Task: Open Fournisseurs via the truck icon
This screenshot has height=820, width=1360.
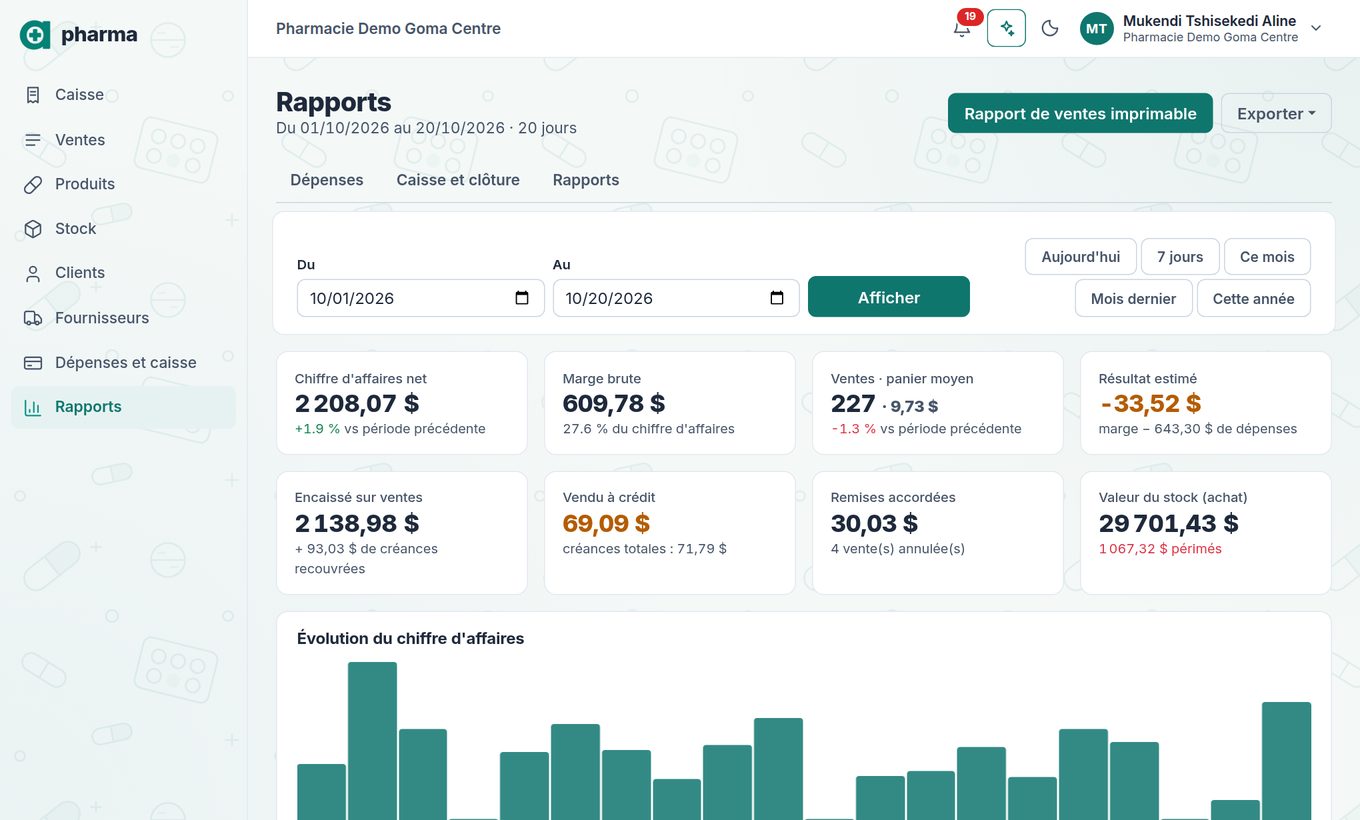Action: 33,318
